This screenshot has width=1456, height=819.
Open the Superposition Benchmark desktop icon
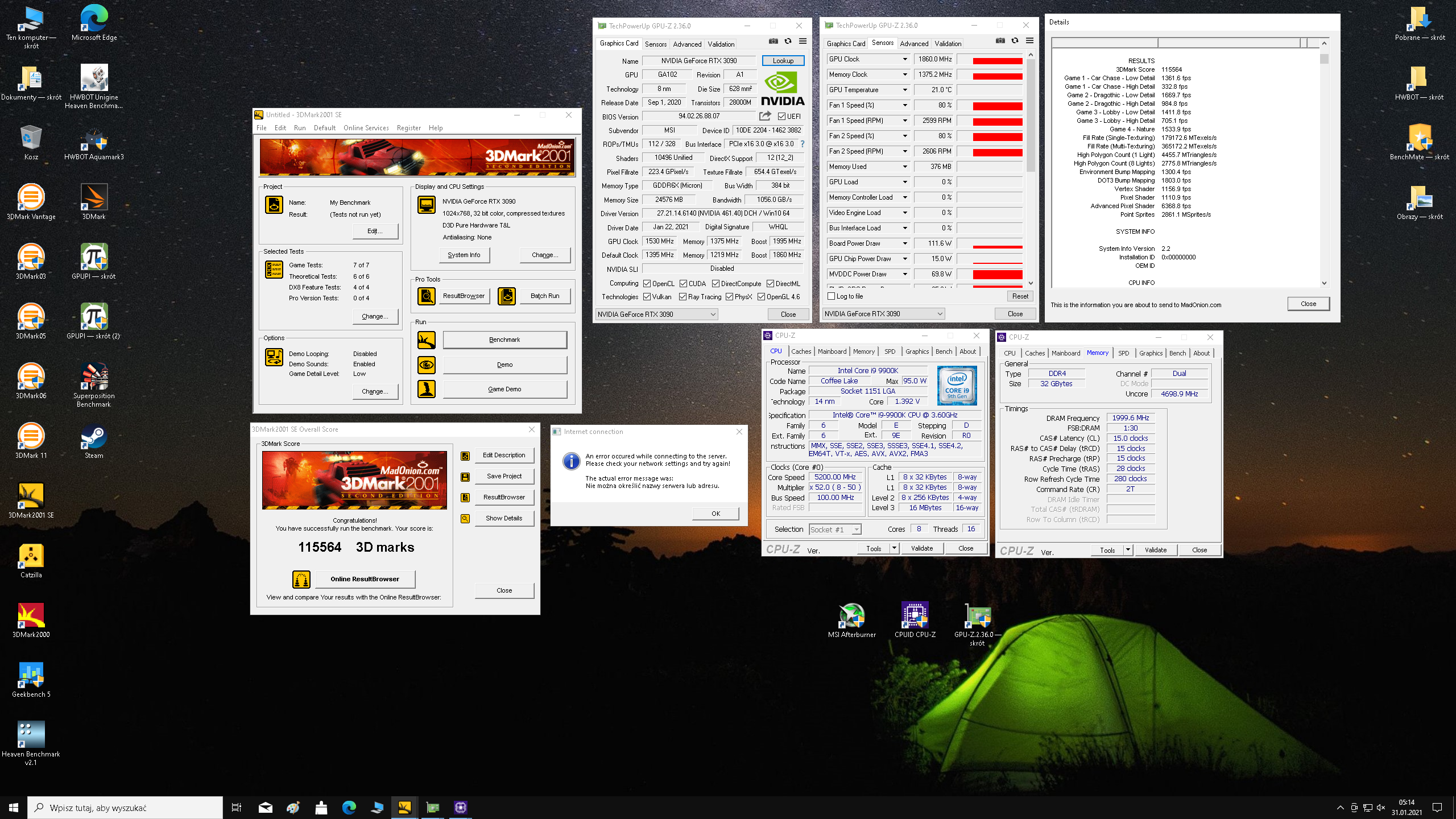[94, 385]
